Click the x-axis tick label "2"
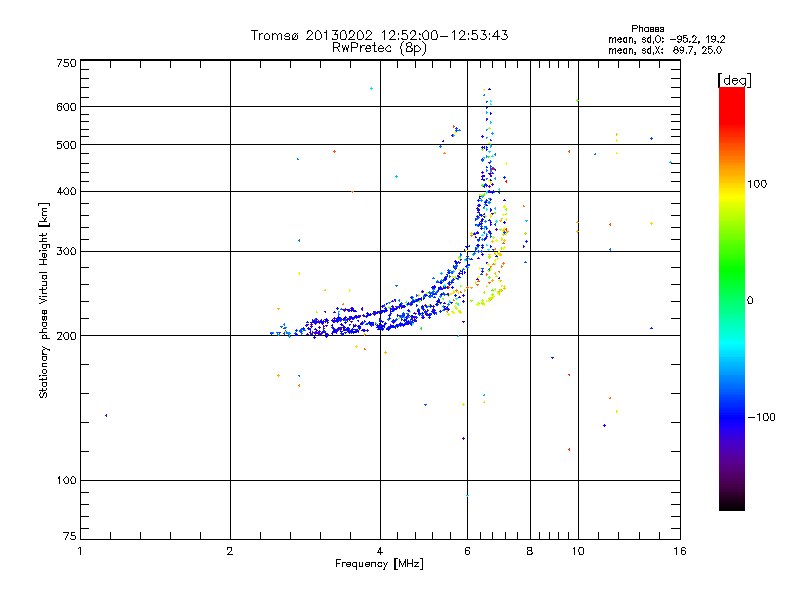Image resolution: width=800 pixels, height=600 pixels. [x=230, y=551]
